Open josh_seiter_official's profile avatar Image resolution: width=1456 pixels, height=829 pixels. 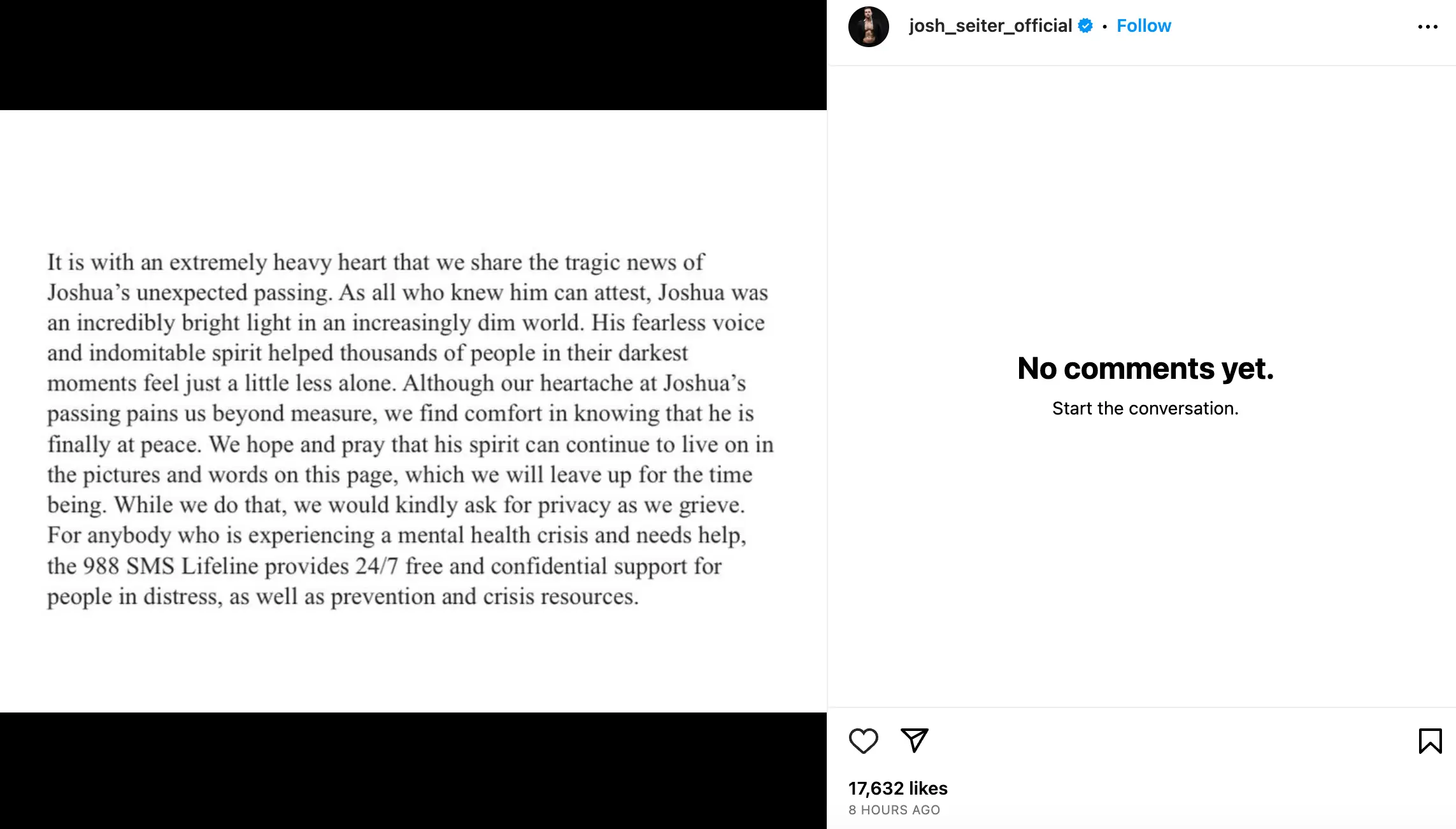pyautogui.click(x=869, y=25)
